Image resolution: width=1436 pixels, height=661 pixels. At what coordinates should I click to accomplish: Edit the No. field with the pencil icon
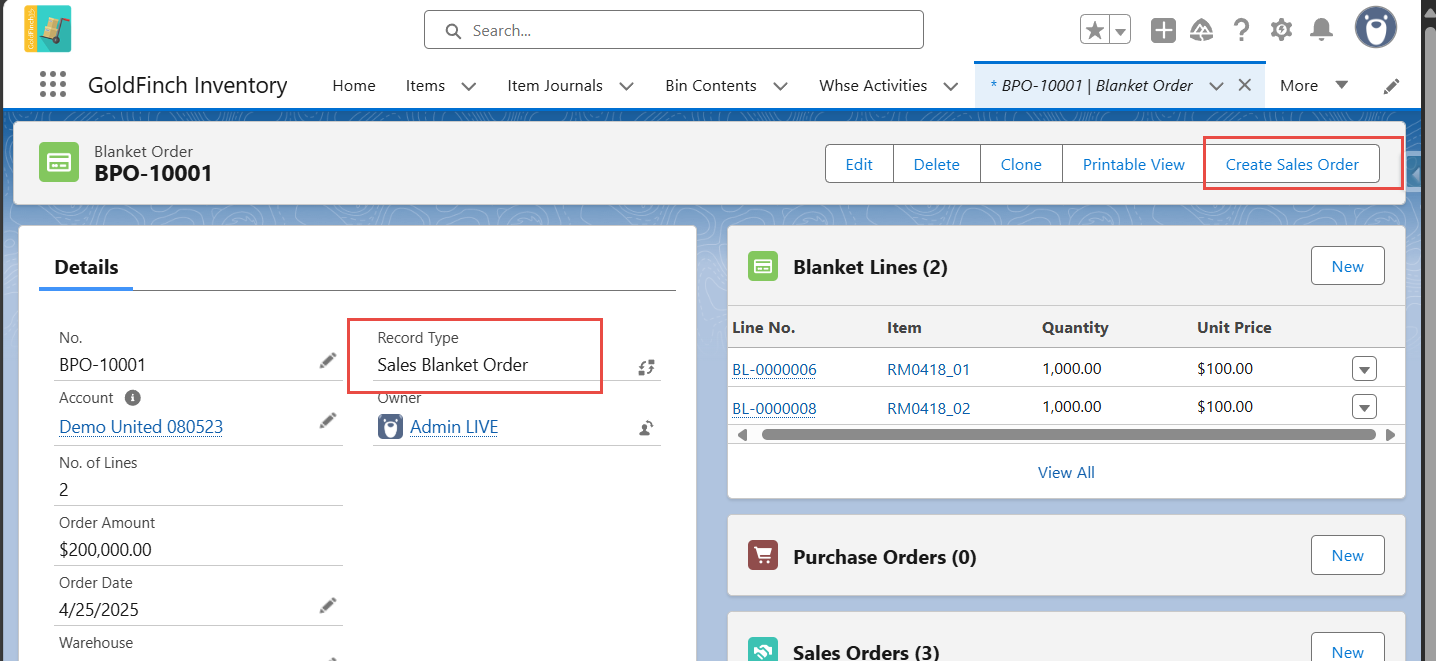click(x=328, y=361)
